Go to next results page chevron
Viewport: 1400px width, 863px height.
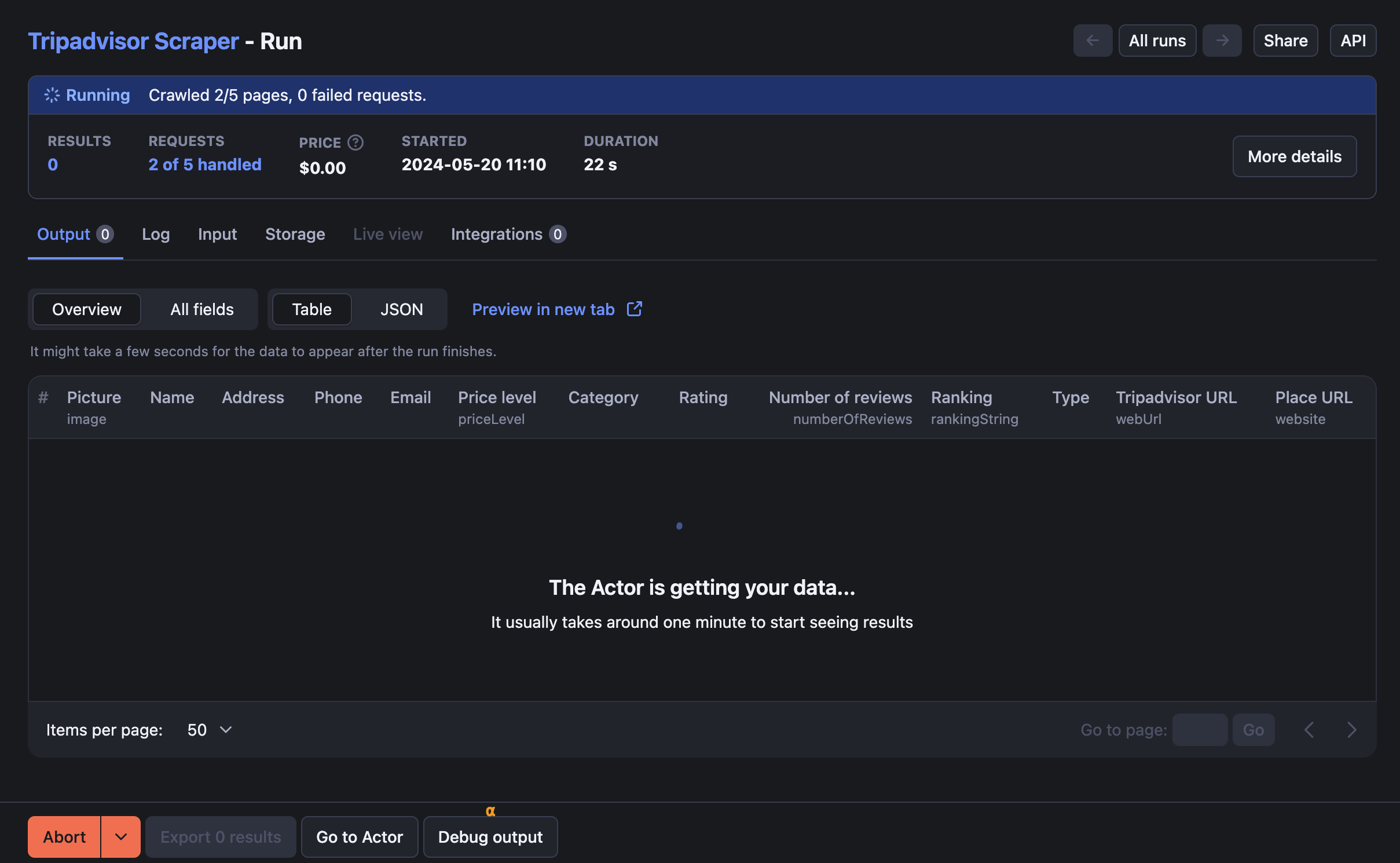coord(1351,730)
